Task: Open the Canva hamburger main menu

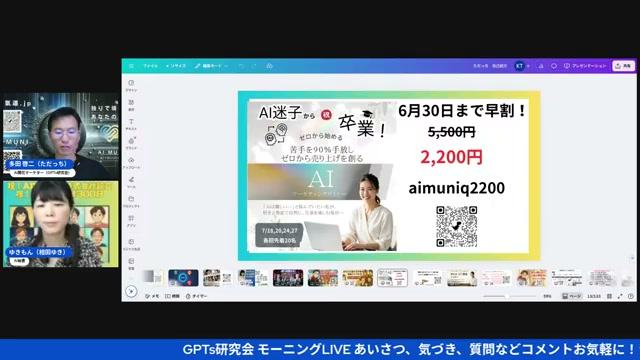Action: pyautogui.click(x=131, y=66)
